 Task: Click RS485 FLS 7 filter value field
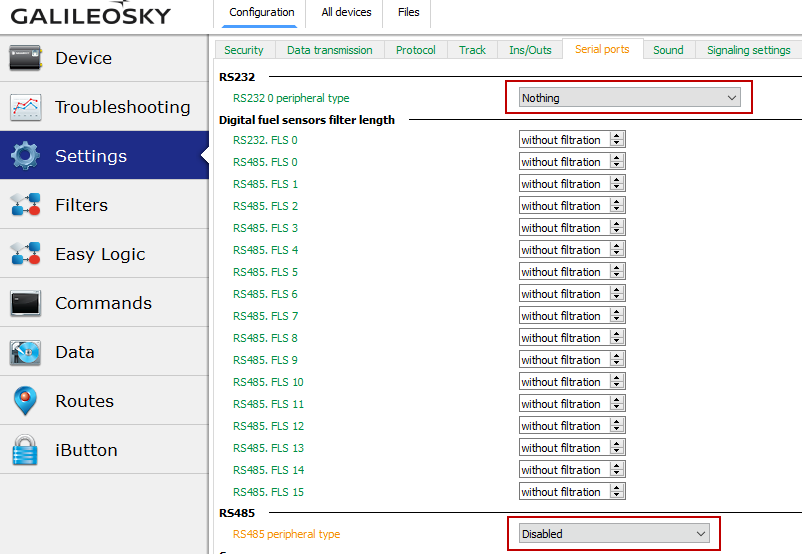(564, 316)
